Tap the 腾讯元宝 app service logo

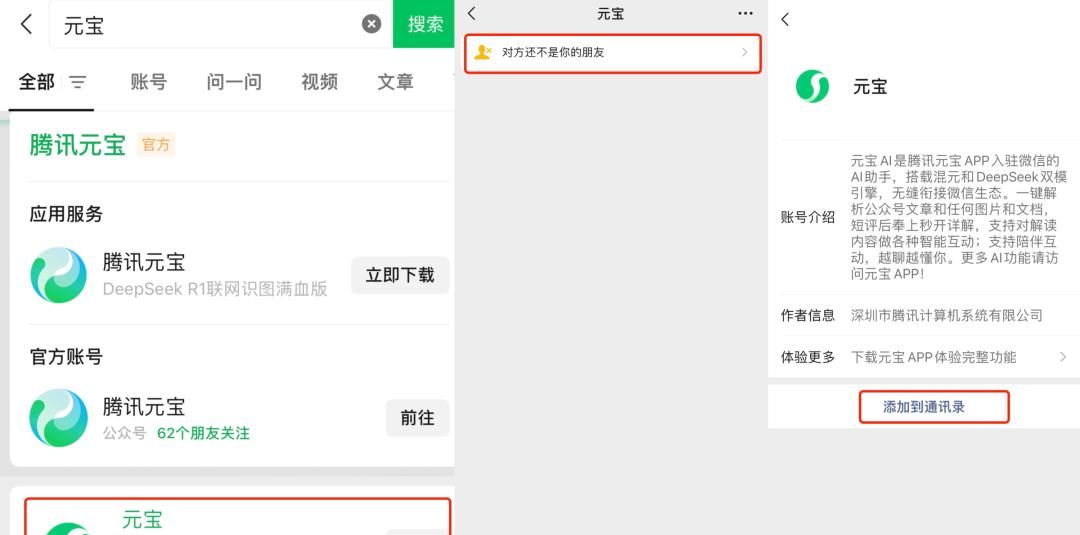(59, 275)
